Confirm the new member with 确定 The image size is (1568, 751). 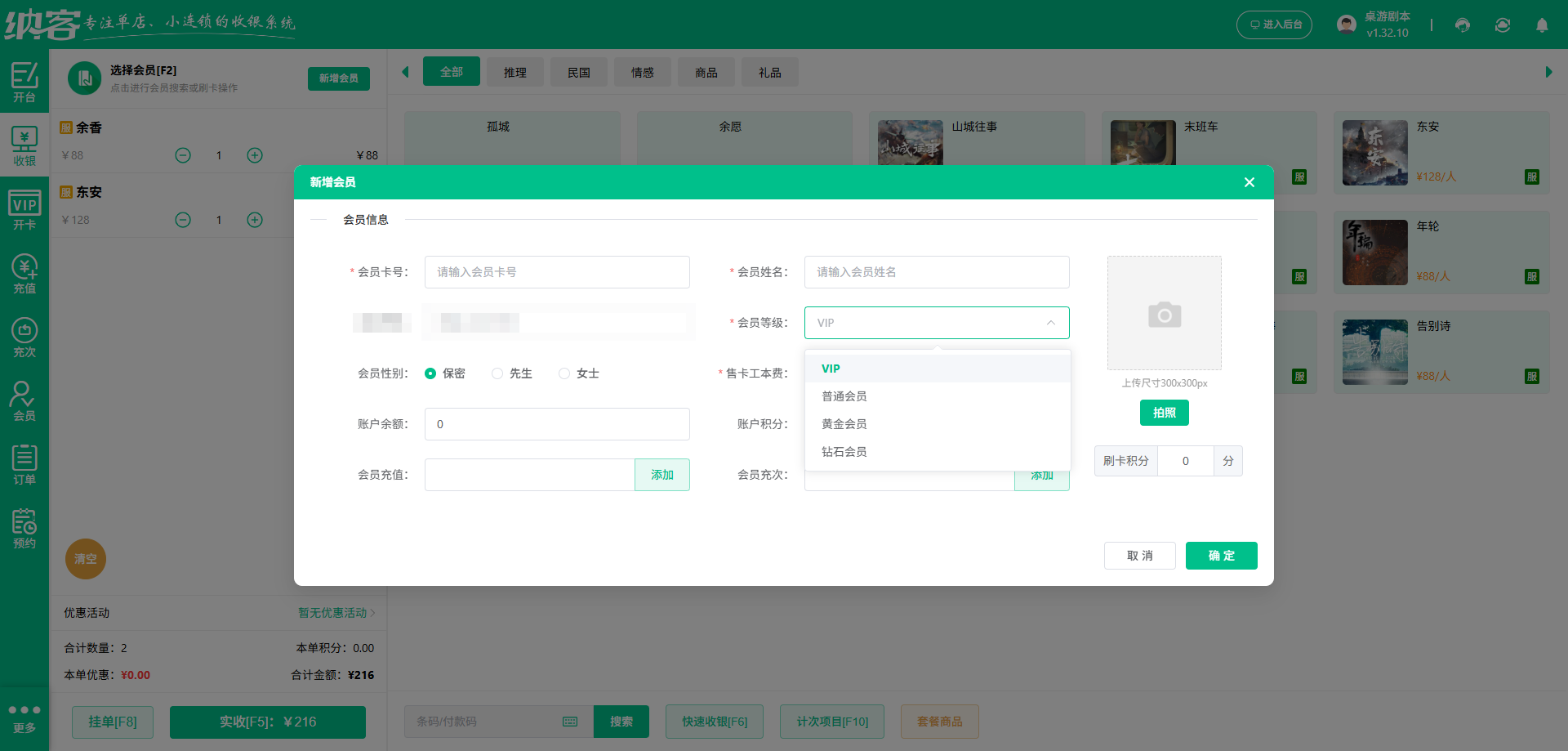[x=1221, y=556]
